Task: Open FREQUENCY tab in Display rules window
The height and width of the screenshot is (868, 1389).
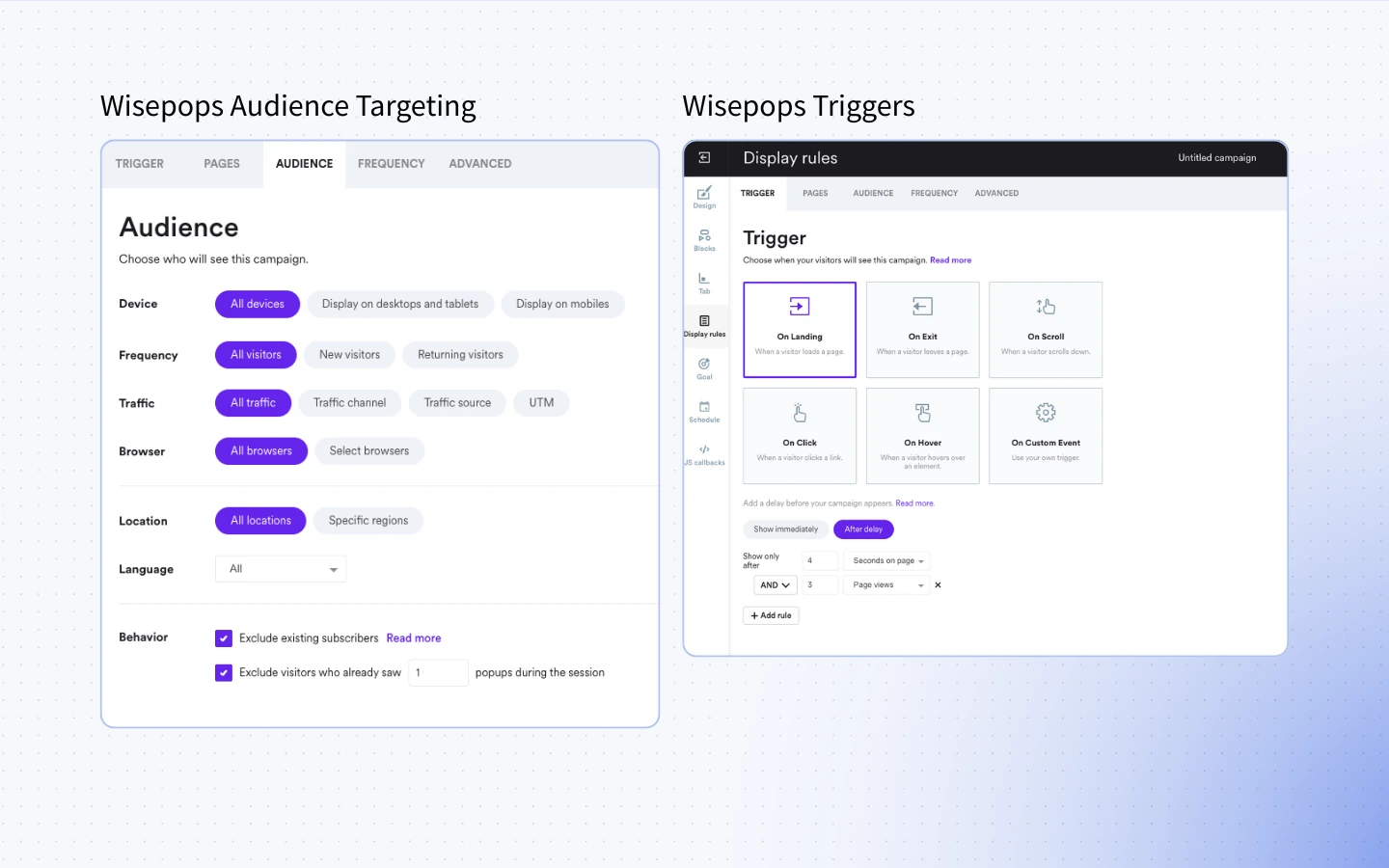Action: pyautogui.click(x=935, y=194)
